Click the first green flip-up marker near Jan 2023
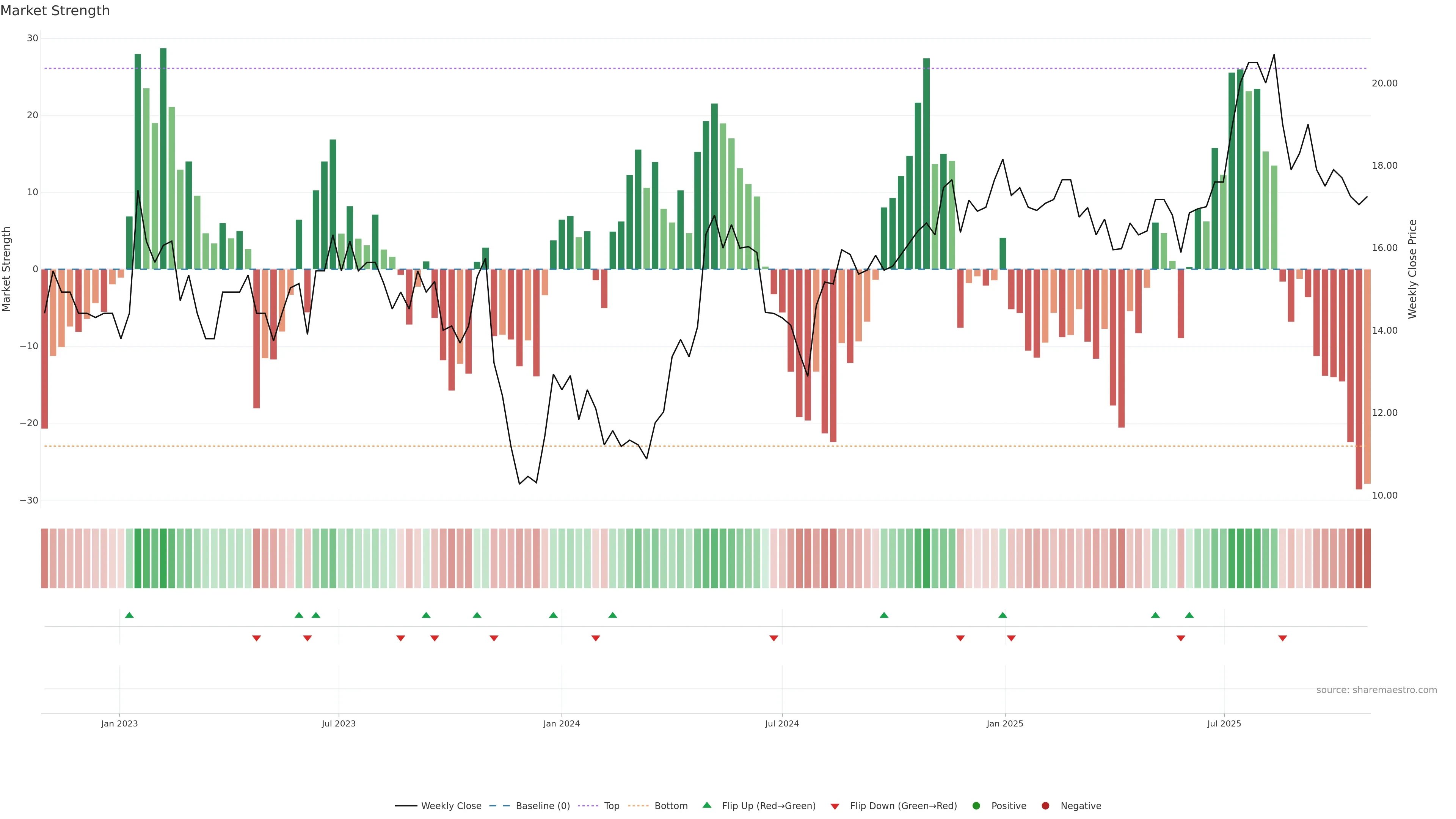Image resolution: width=1456 pixels, height=819 pixels. (x=129, y=615)
